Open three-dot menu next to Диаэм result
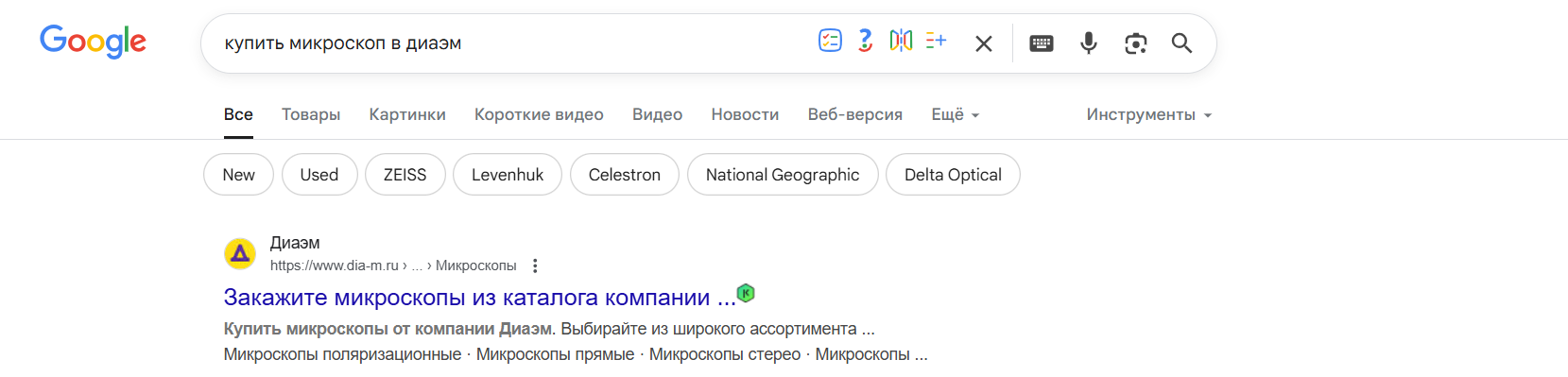Image resolution: width=1568 pixels, height=377 pixels. [535, 266]
